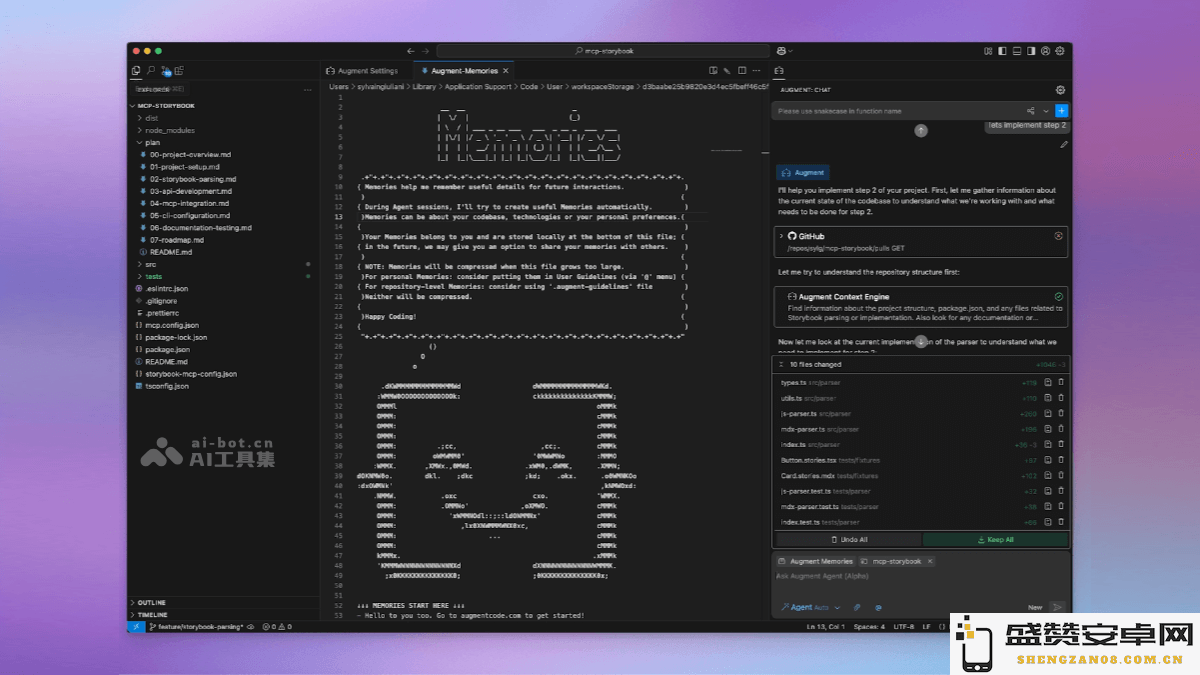Viewport: 1200px width, 675px height.
Task: Click the Augment Memories context chip
Action: click(x=816, y=561)
